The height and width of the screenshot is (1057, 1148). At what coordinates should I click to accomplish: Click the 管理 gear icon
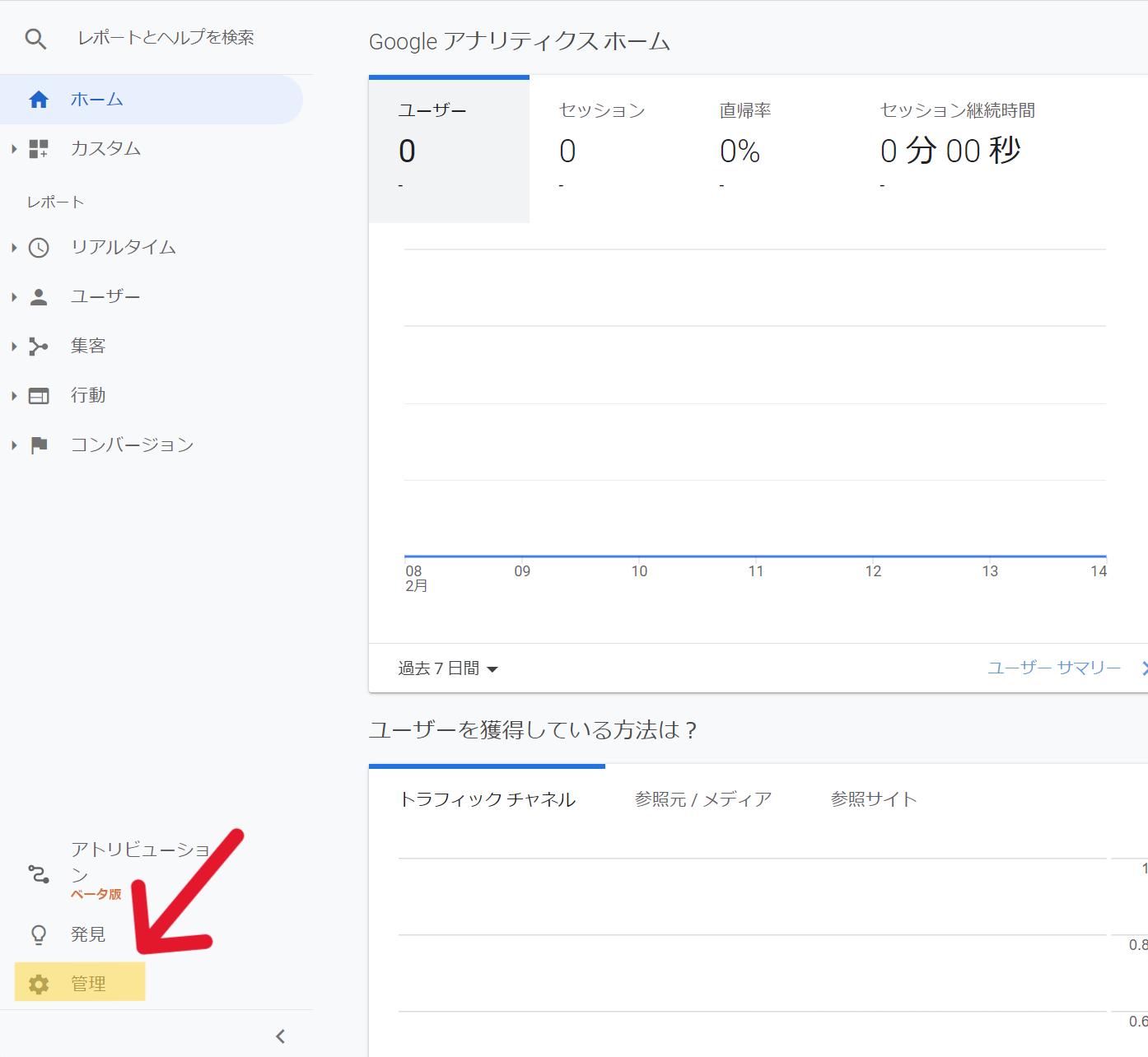(39, 985)
